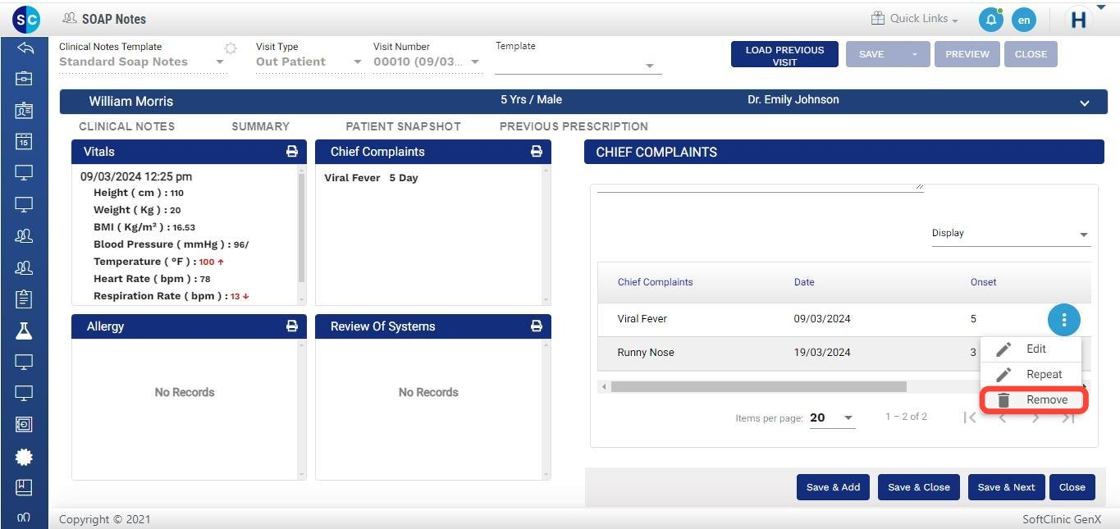Switch to the Patient Snapshot tab
The image size is (1120, 529).
pos(403,127)
